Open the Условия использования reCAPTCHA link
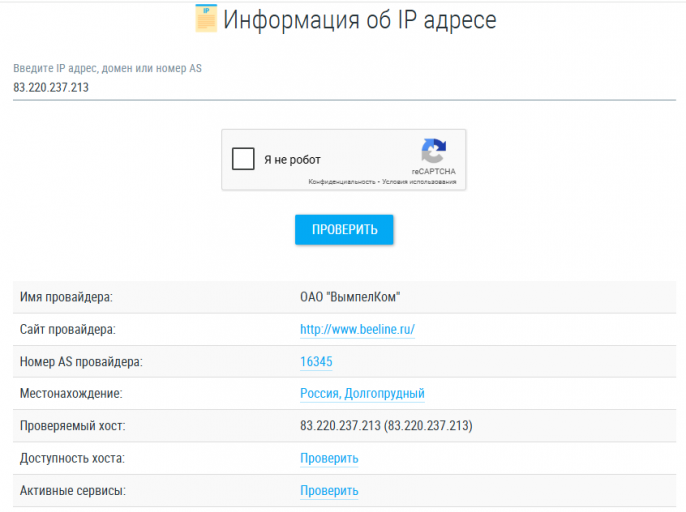 point(419,182)
